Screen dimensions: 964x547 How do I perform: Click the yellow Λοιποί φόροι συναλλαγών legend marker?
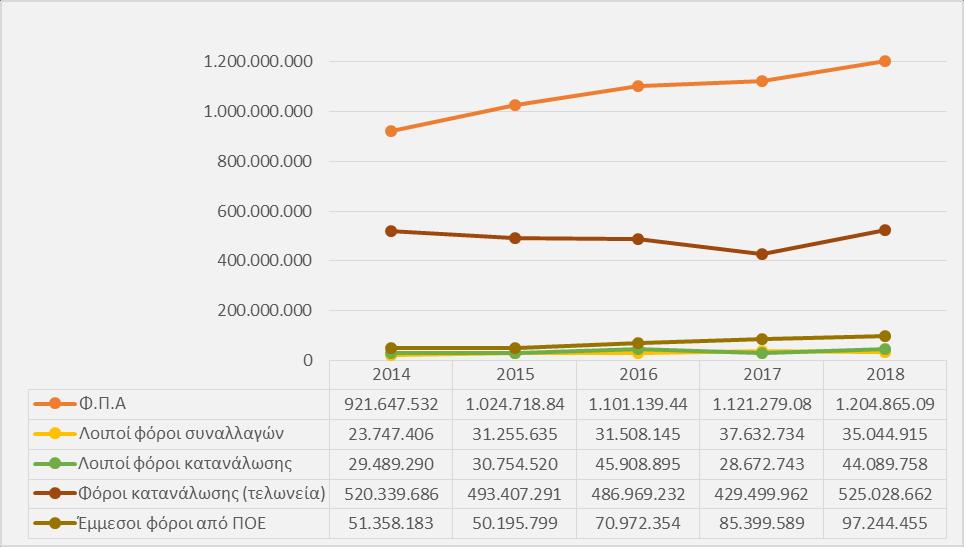(55, 433)
